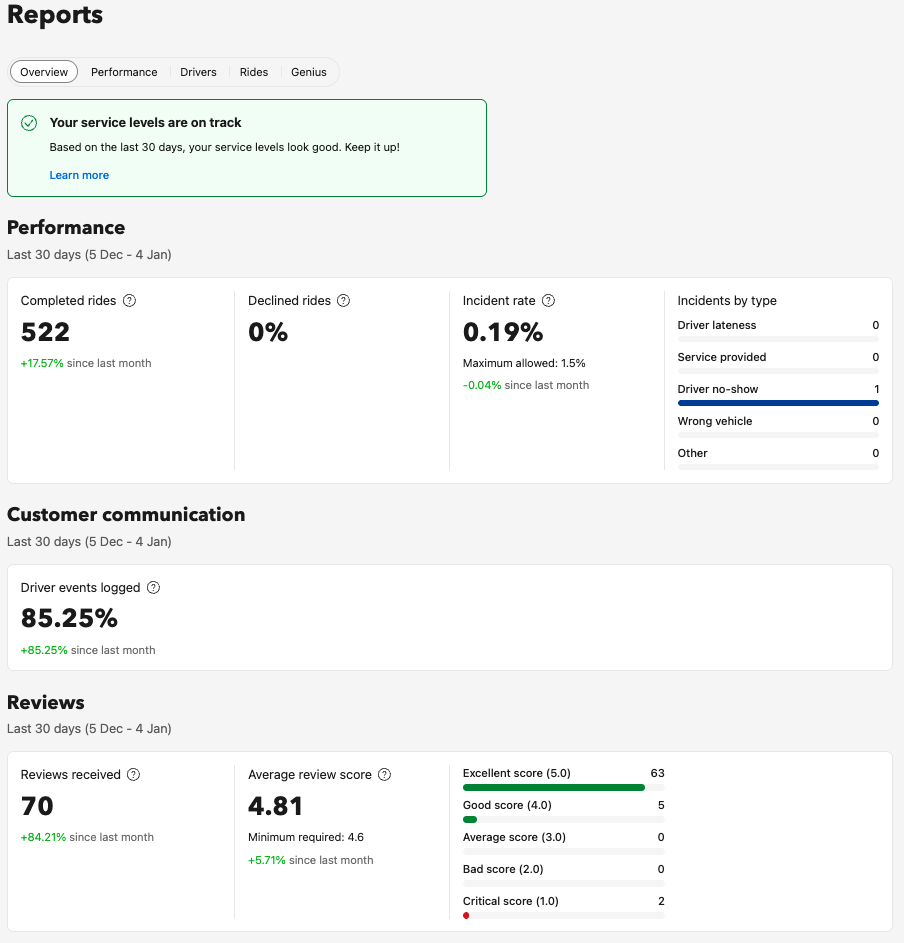Click the 522 completed rides figure
The width and height of the screenshot is (904, 943).
point(45,332)
